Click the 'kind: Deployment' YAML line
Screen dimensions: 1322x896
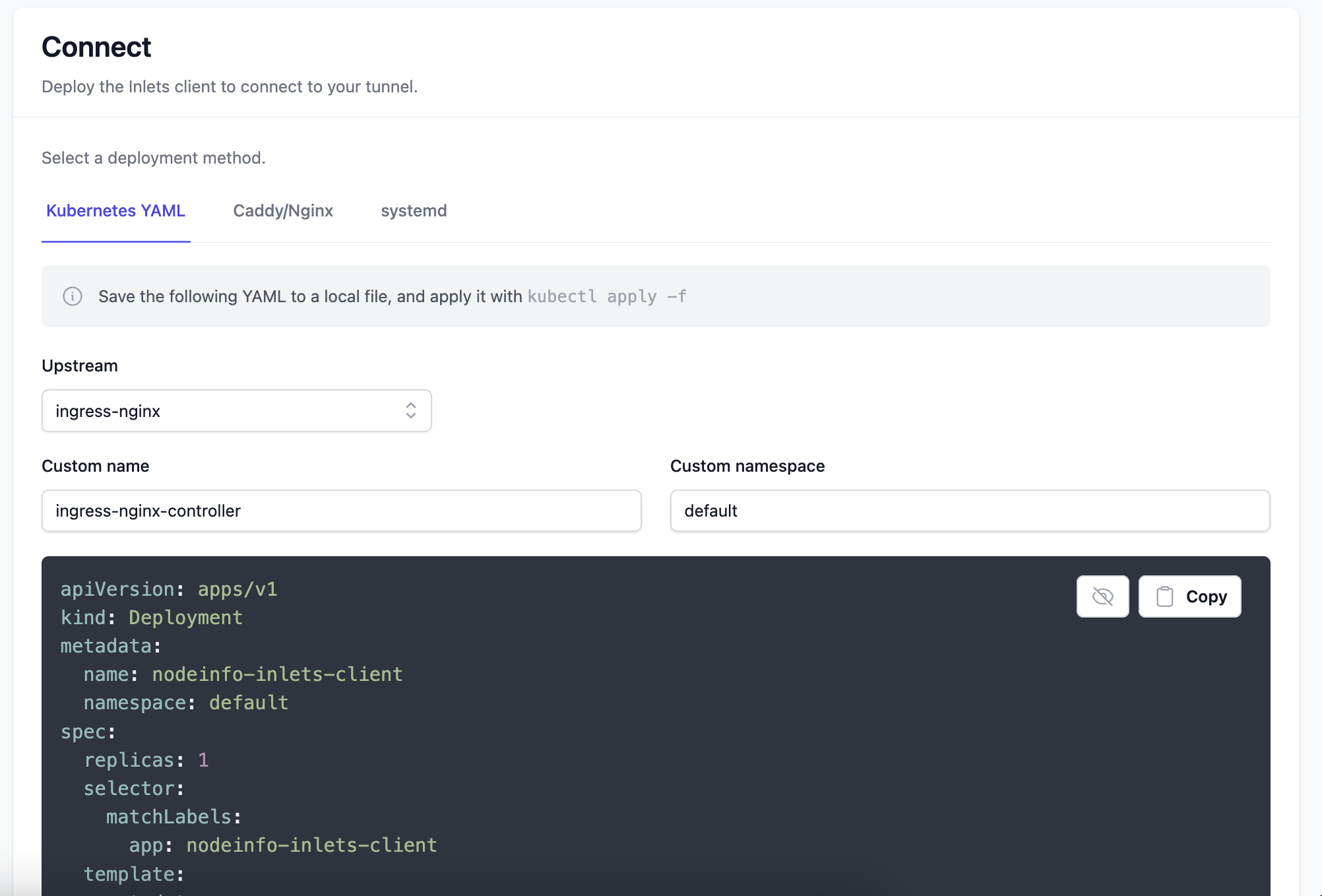pos(152,618)
